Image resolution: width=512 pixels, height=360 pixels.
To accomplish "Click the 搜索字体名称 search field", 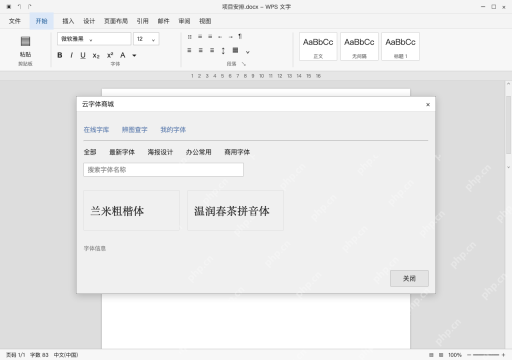I will tap(163, 170).
